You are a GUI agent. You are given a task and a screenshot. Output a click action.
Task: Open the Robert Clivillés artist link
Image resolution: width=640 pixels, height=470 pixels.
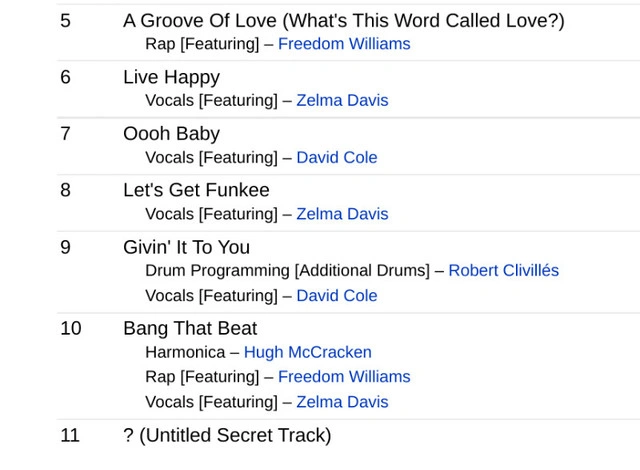pos(503,271)
